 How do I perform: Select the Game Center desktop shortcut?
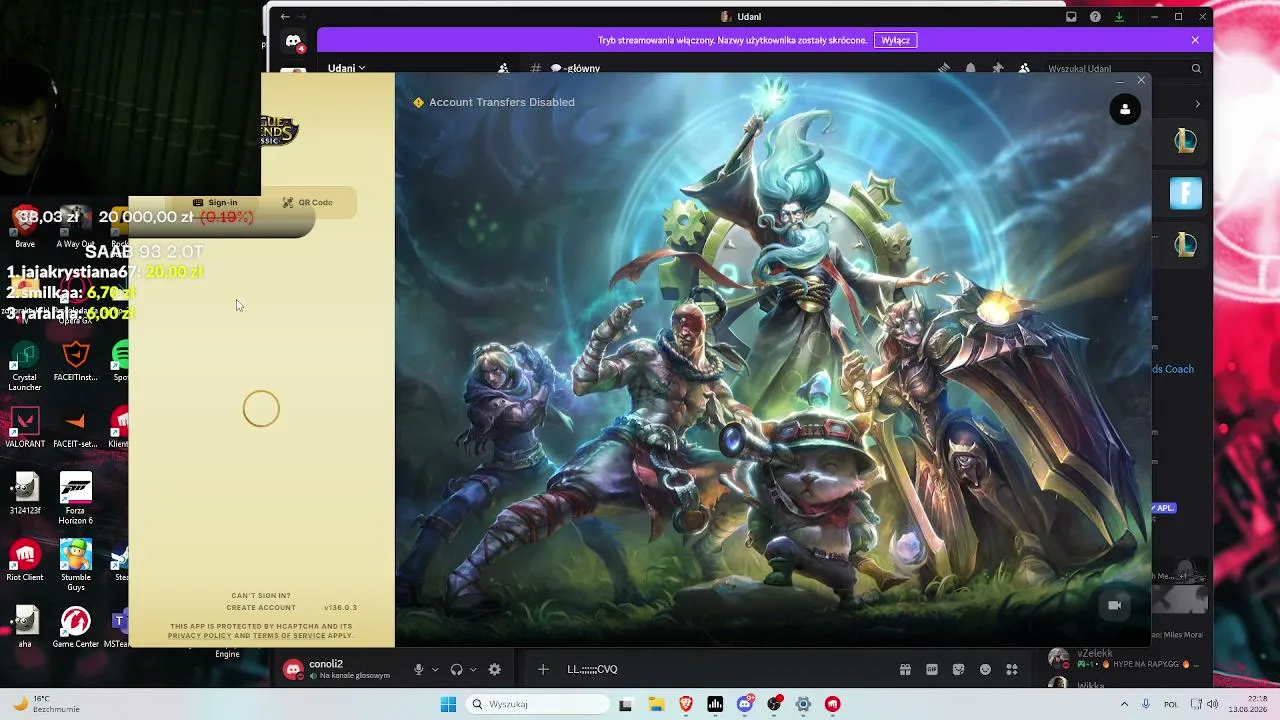point(75,628)
